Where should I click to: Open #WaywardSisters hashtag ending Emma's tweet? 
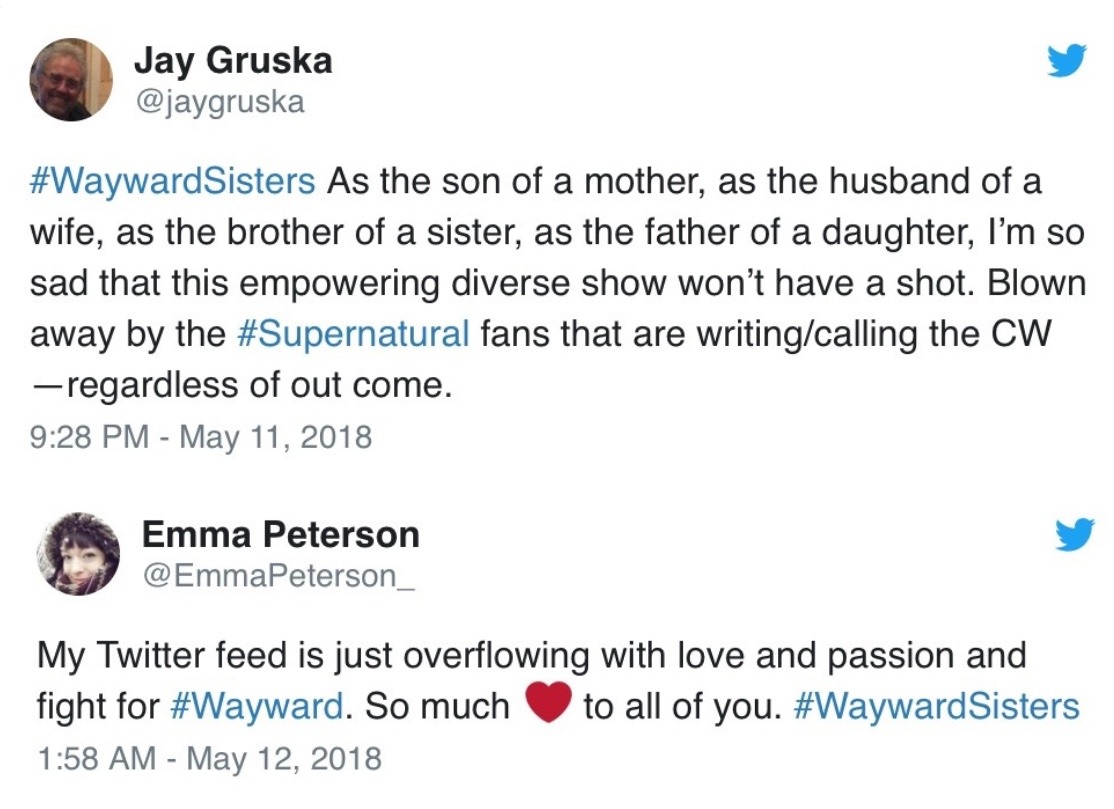click(937, 706)
